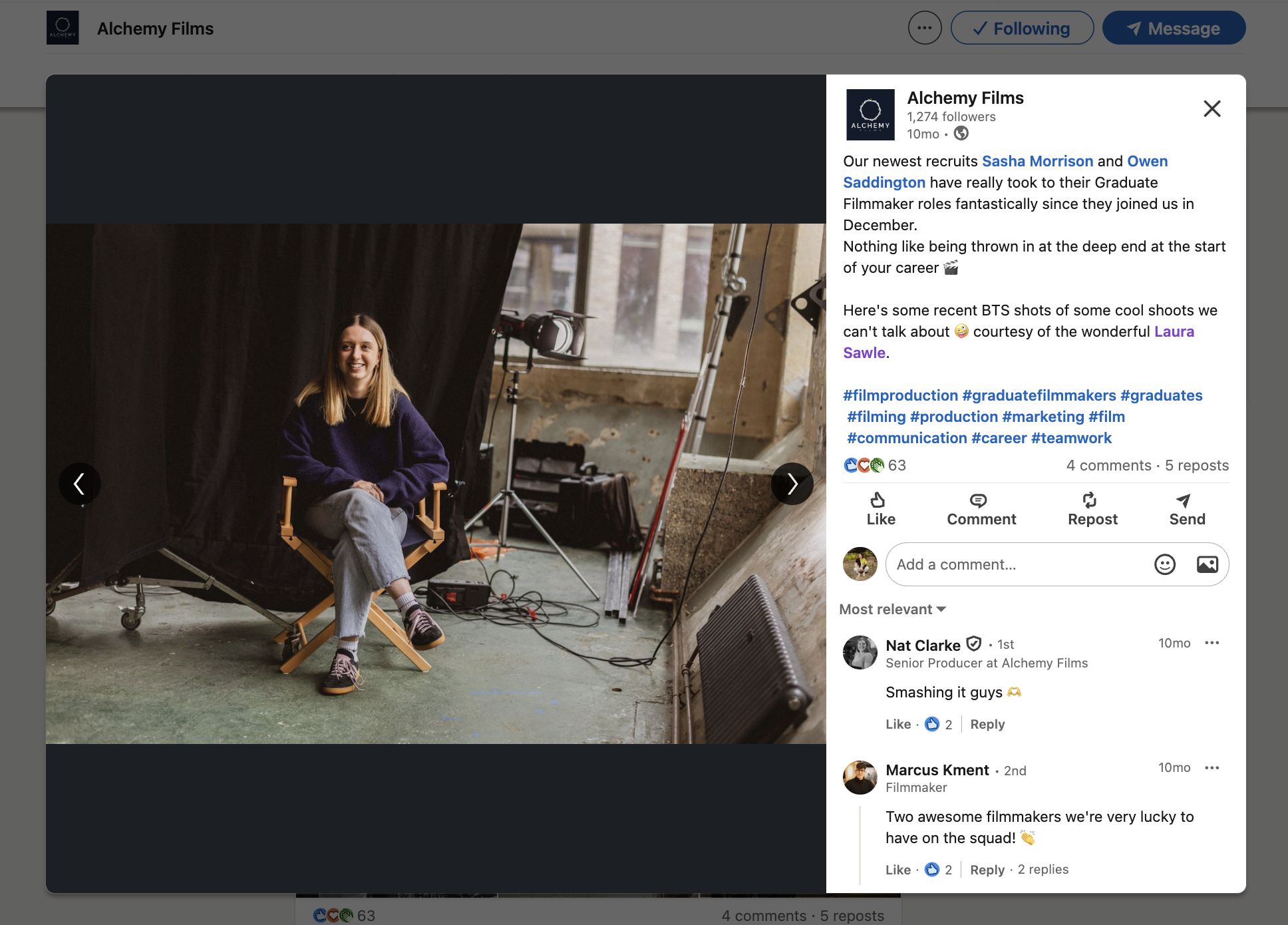The image size is (1288, 925).
Task: Click the Like thumbs-up icon
Action: 878,500
